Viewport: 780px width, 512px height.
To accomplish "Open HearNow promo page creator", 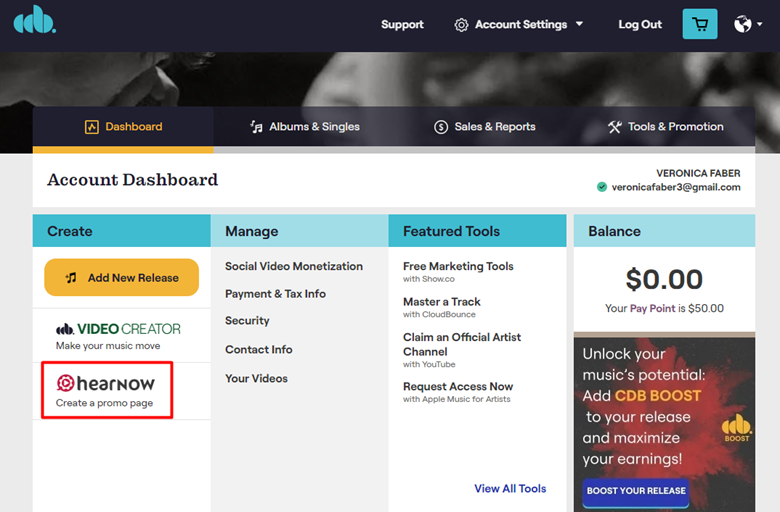I will pyautogui.click(x=106, y=384).
